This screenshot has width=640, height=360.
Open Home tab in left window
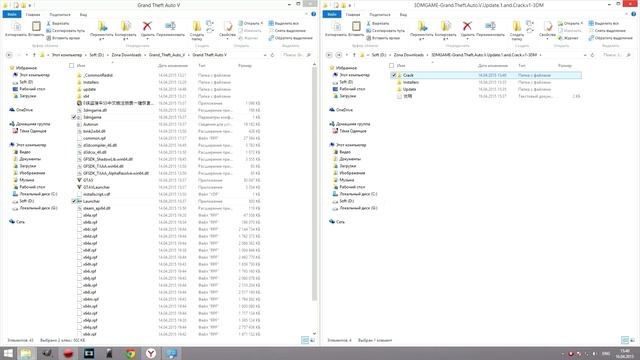33,15
